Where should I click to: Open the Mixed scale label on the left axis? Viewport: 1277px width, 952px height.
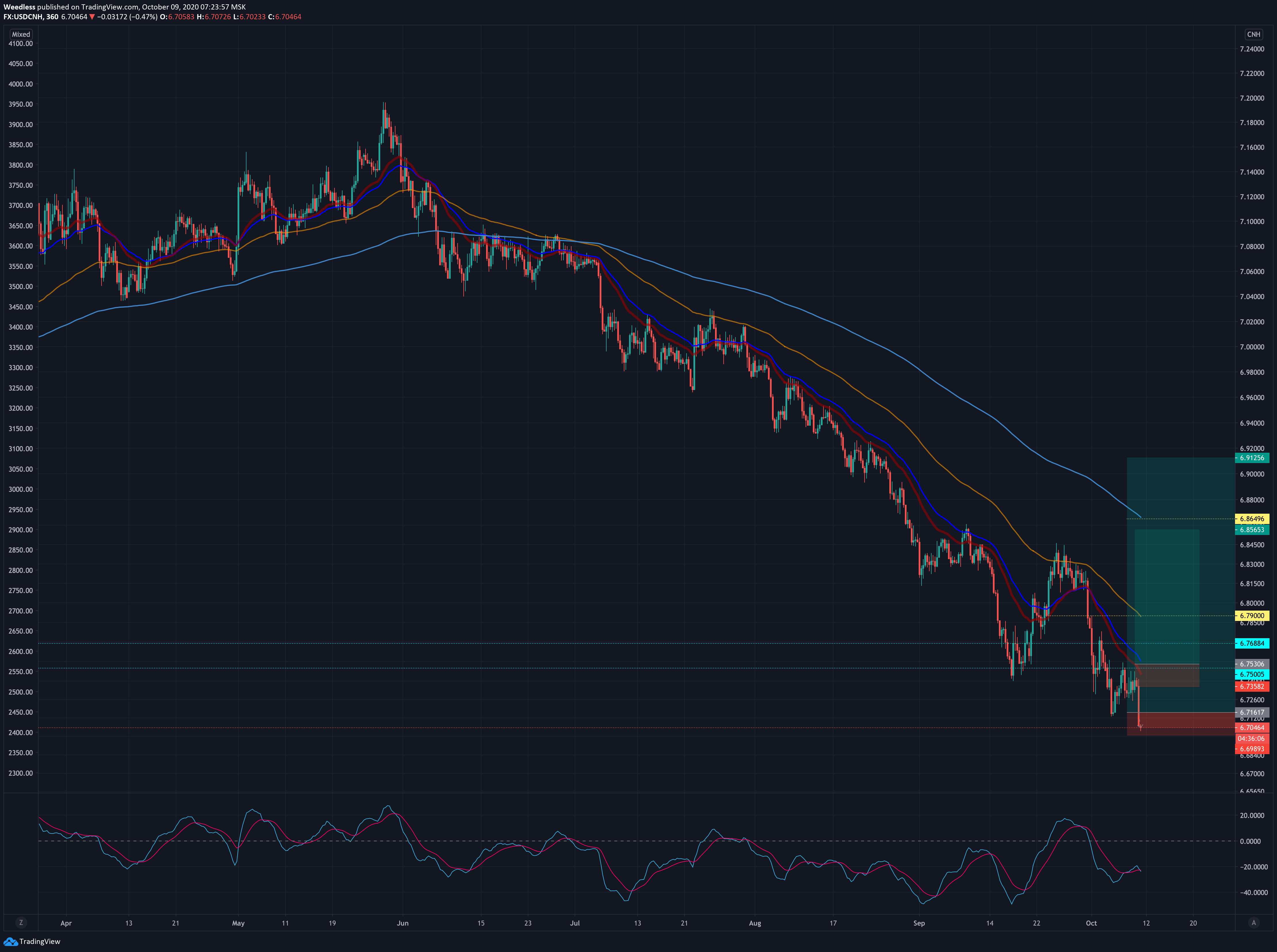click(x=21, y=34)
